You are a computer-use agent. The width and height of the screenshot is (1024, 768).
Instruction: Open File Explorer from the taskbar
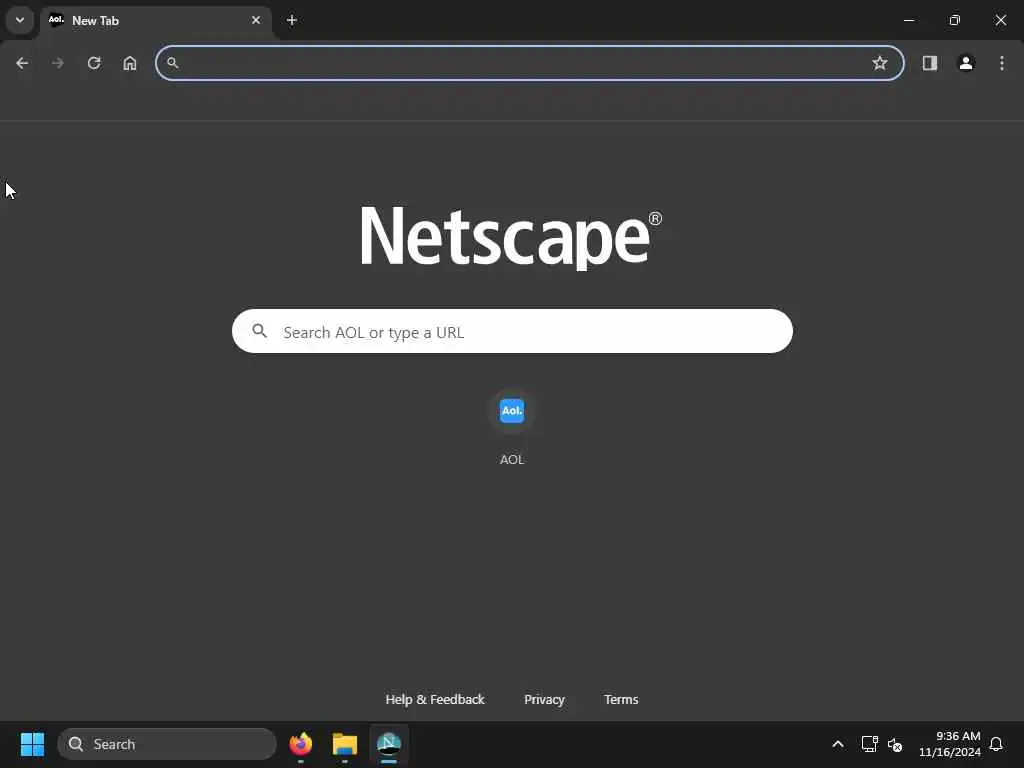tap(345, 744)
